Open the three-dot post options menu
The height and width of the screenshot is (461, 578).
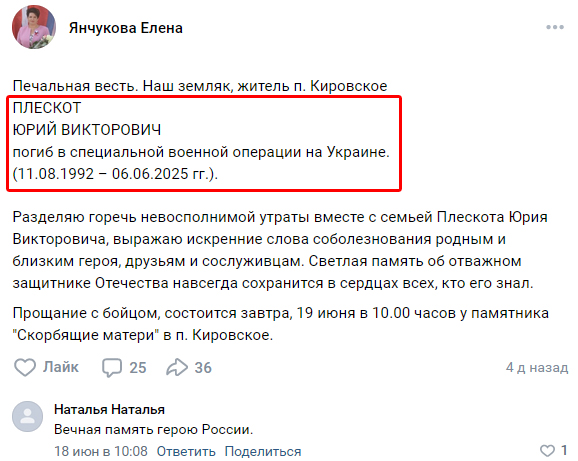coord(555,27)
